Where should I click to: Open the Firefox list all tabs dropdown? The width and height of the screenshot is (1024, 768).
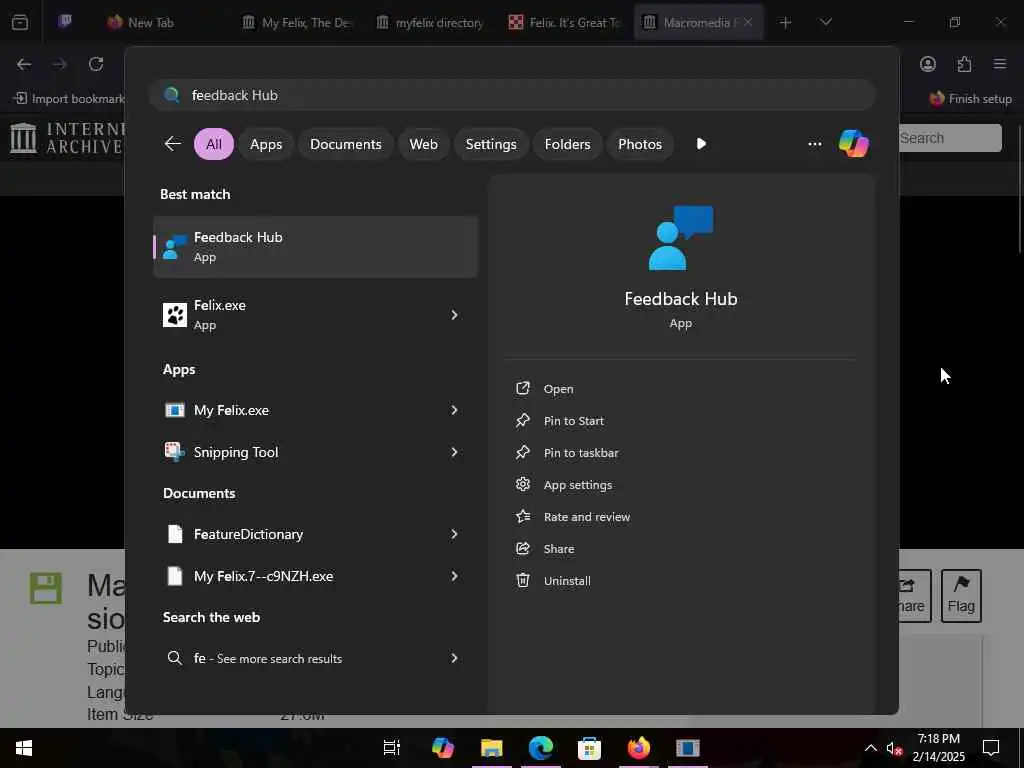pyautogui.click(x=825, y=22)
